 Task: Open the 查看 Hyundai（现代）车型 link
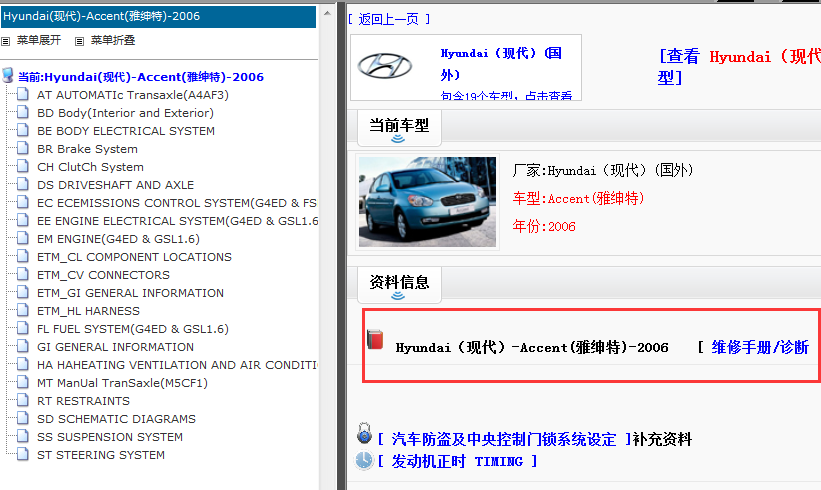pyautogui.click(x=739, y=67)
